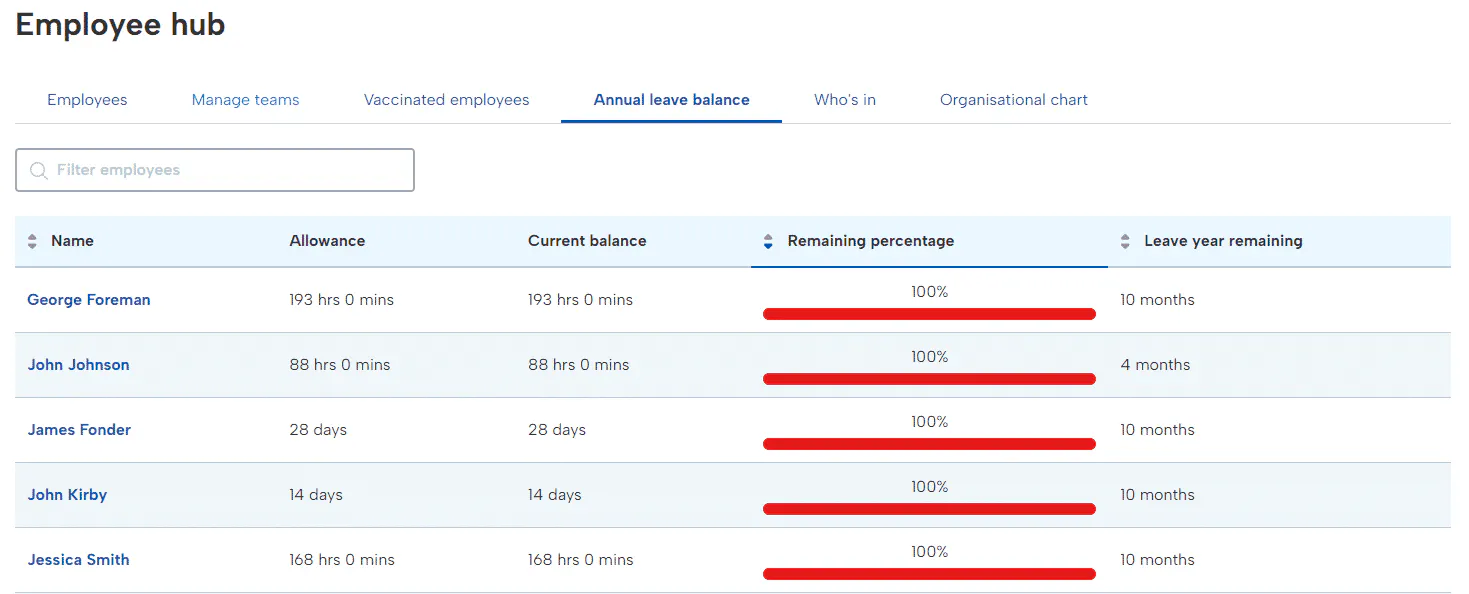Click Leave year remaining sort arrows
Viewport: 1469px width, 594px height.
pos(1125,241)
